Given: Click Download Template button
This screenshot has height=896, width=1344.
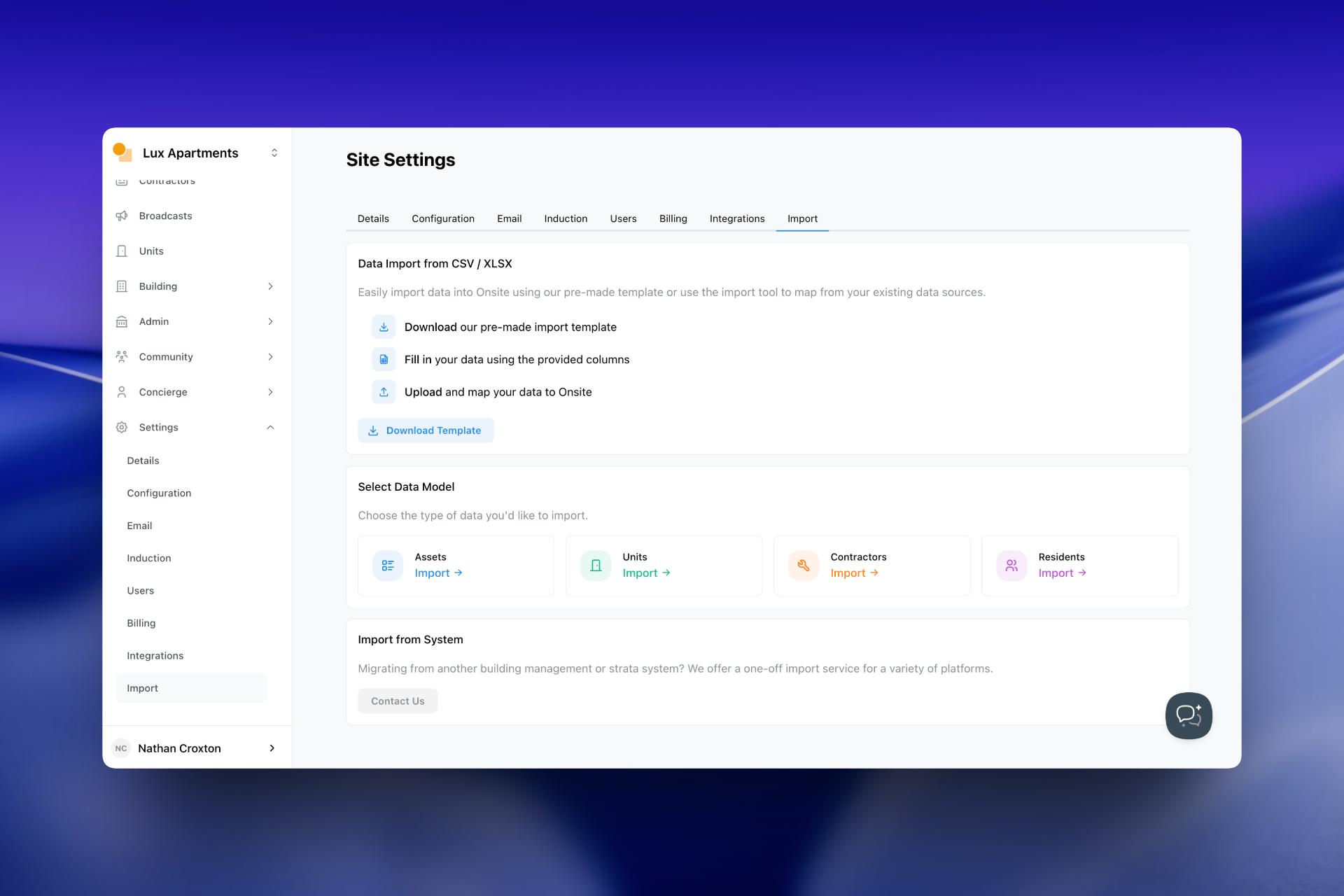Looking at the screenshot, I should pos(426,430).
